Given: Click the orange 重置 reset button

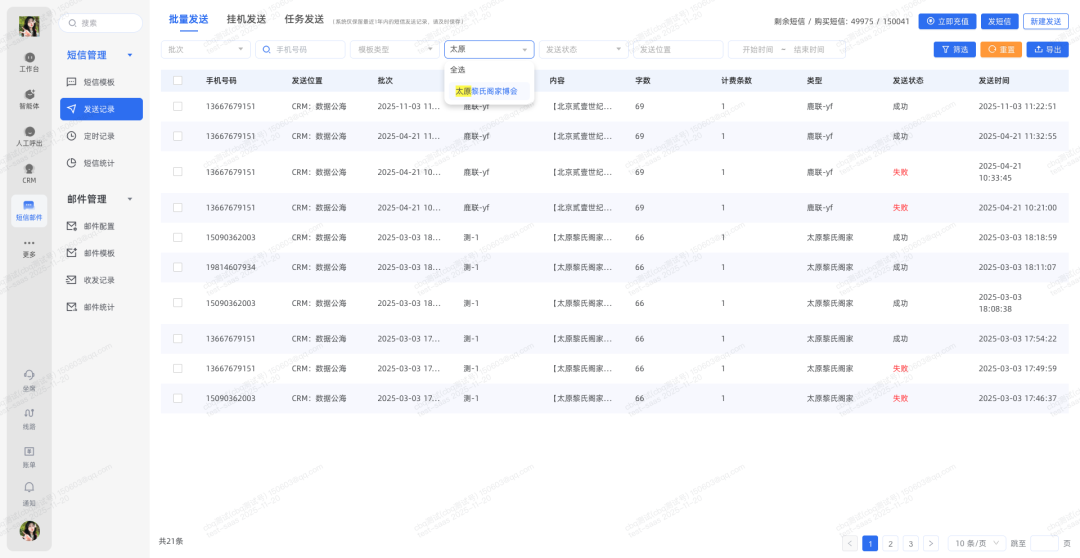Looking at the screenshot, I should 999,49.
